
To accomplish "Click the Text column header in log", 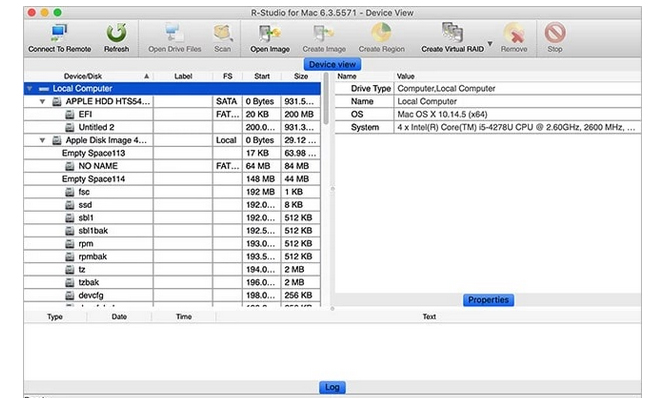I will [x=429, y=317].
